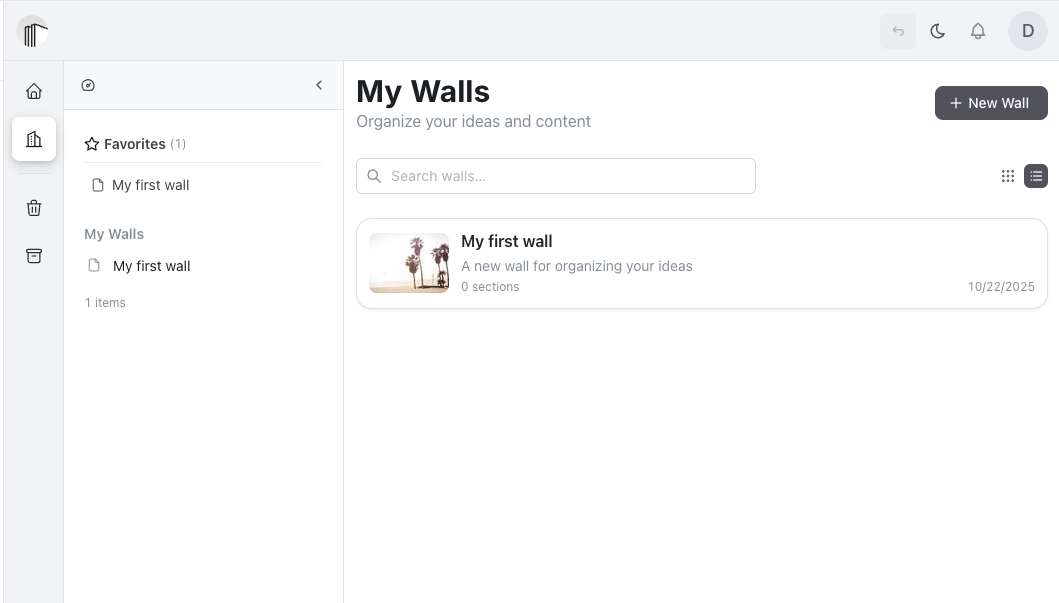Open the user avatar menu labeled D
Screen dimensions: 1059x603
pos(1028,31)
